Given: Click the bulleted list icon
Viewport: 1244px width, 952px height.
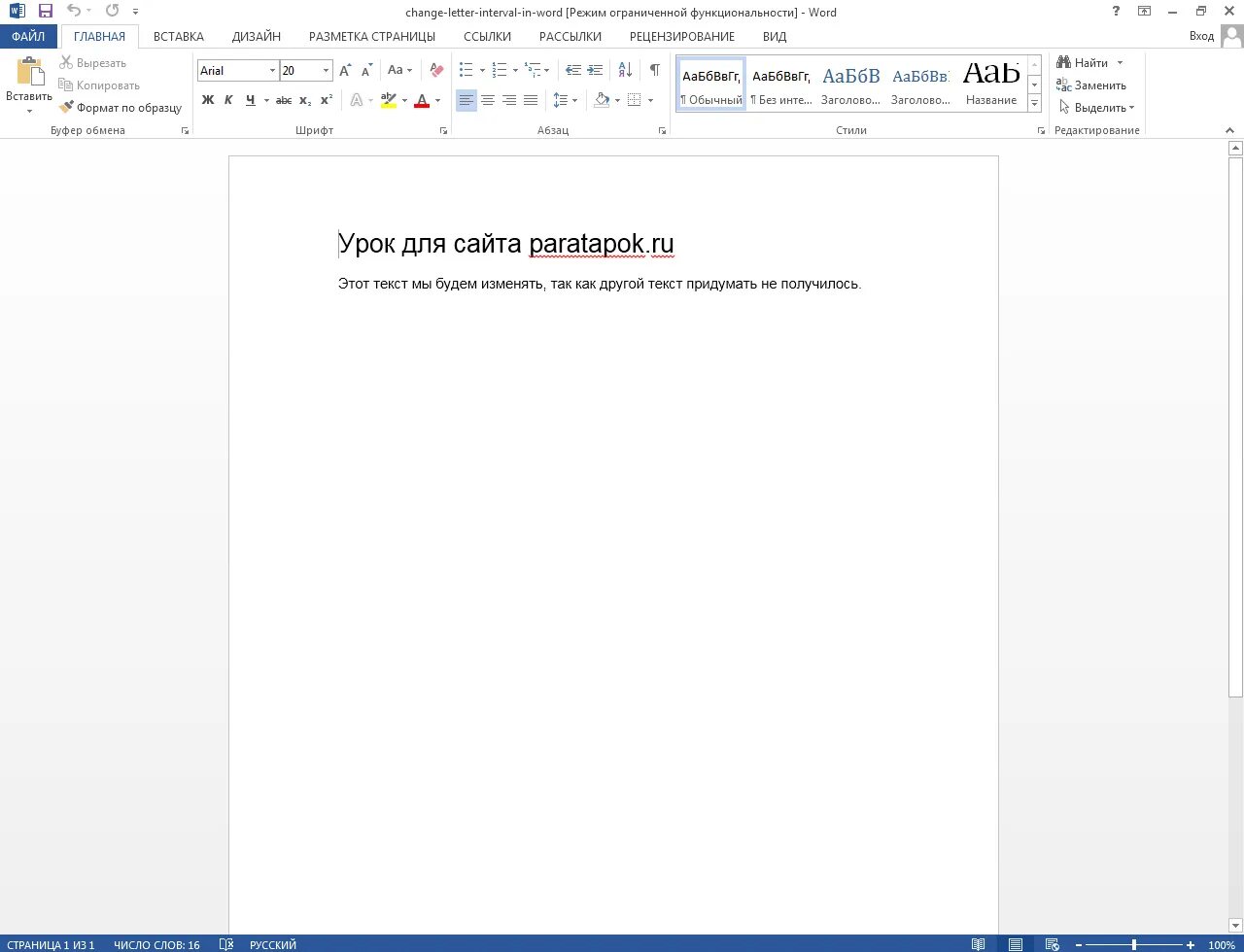Looking at the screenshot, I should point(466,70).
